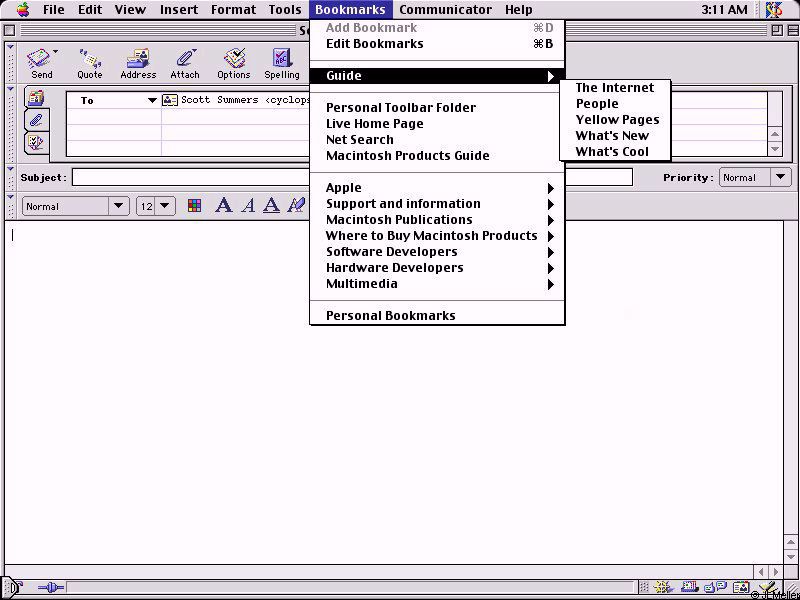Open the Help menu
The width and height of the screenshot is (800, 600).
click(x=519, y=10)
